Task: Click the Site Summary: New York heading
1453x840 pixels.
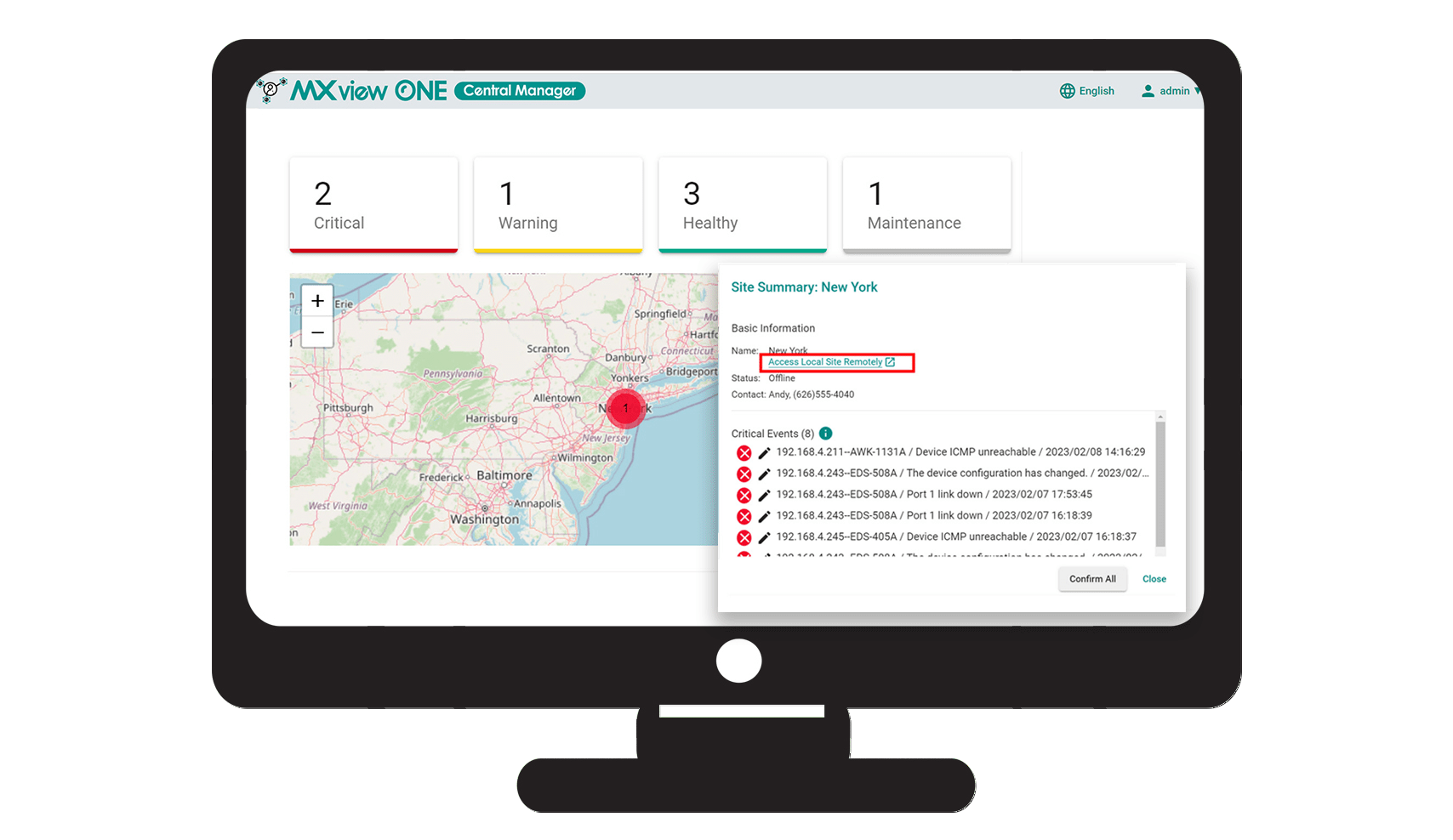Action: pos(804,287)
